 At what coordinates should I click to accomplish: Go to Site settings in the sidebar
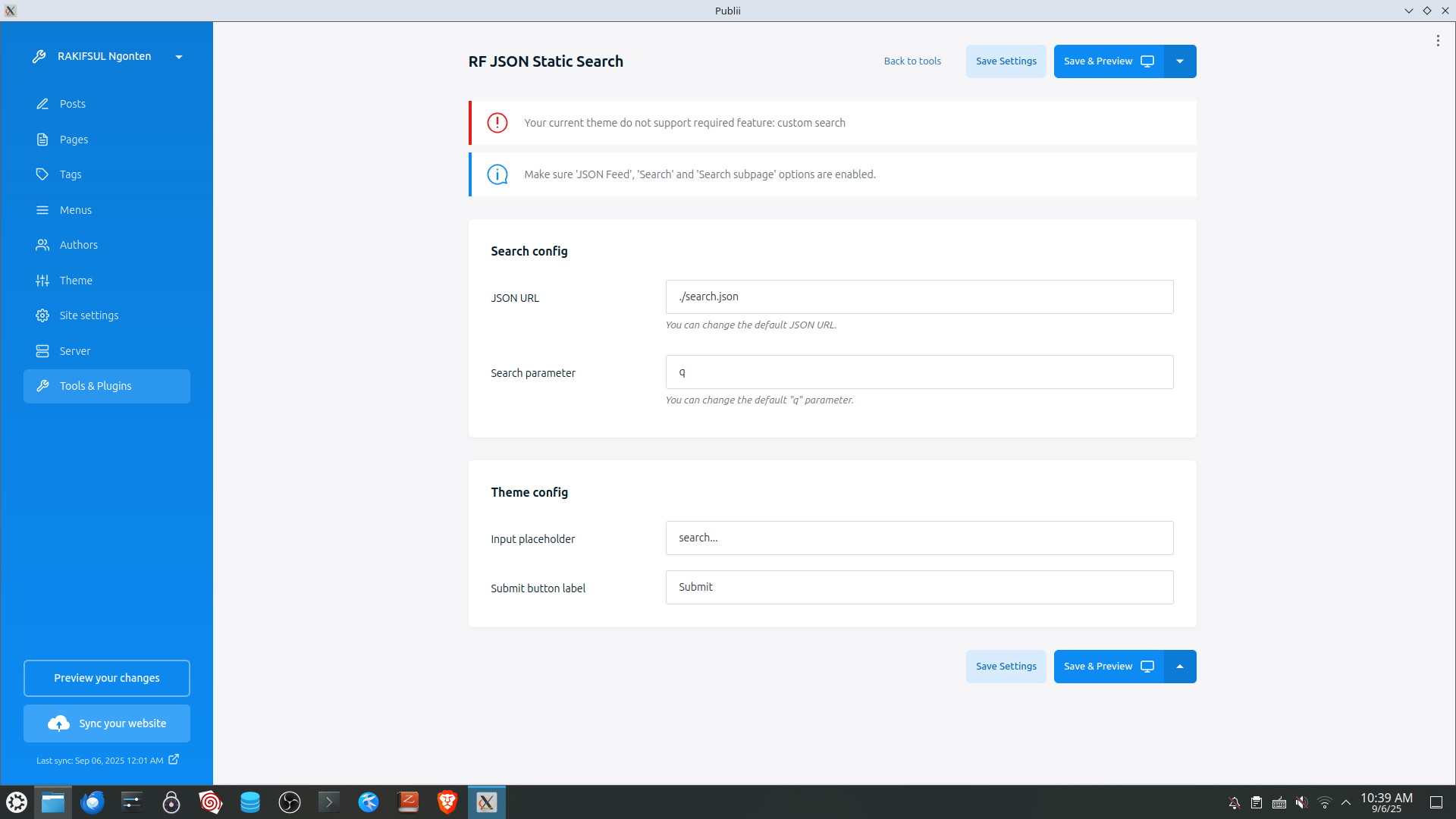[x=89, y=315]
